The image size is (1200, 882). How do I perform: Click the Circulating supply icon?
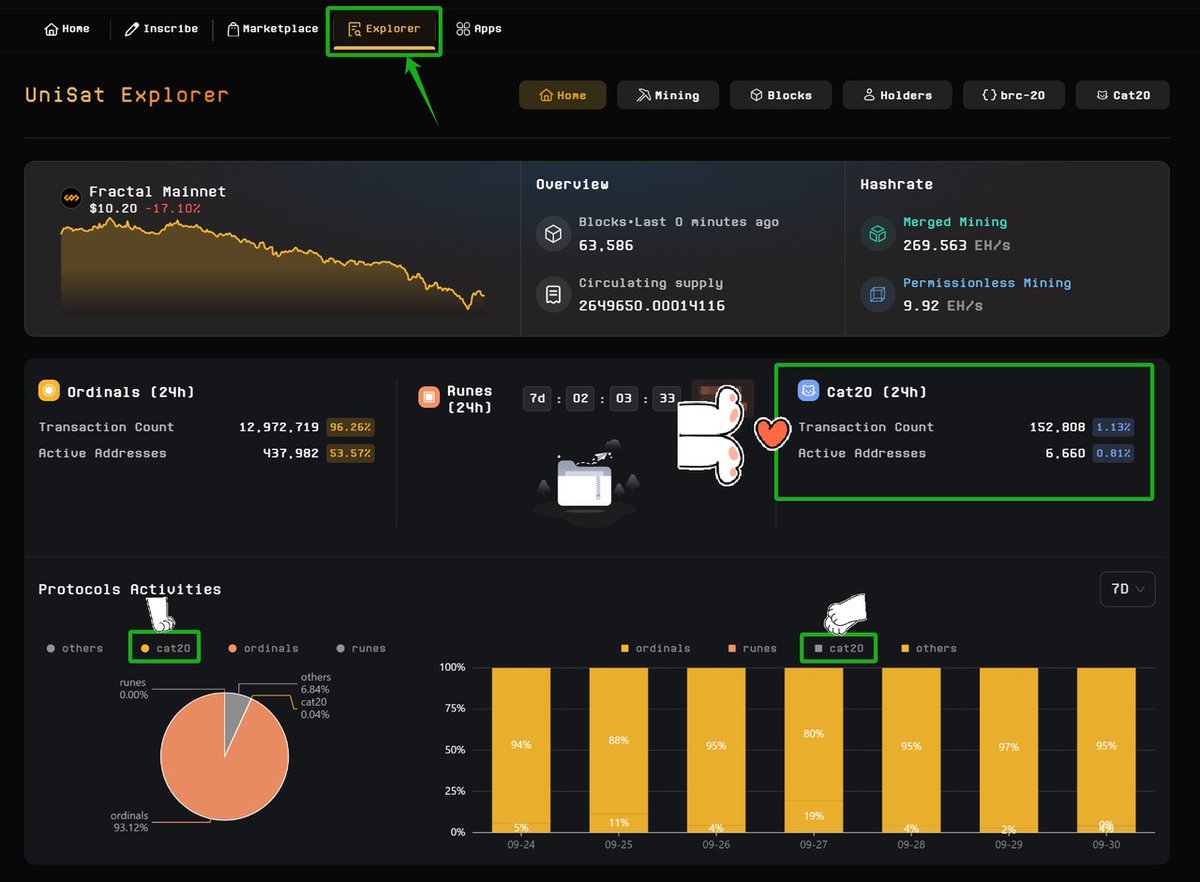[x=553, y=295]
